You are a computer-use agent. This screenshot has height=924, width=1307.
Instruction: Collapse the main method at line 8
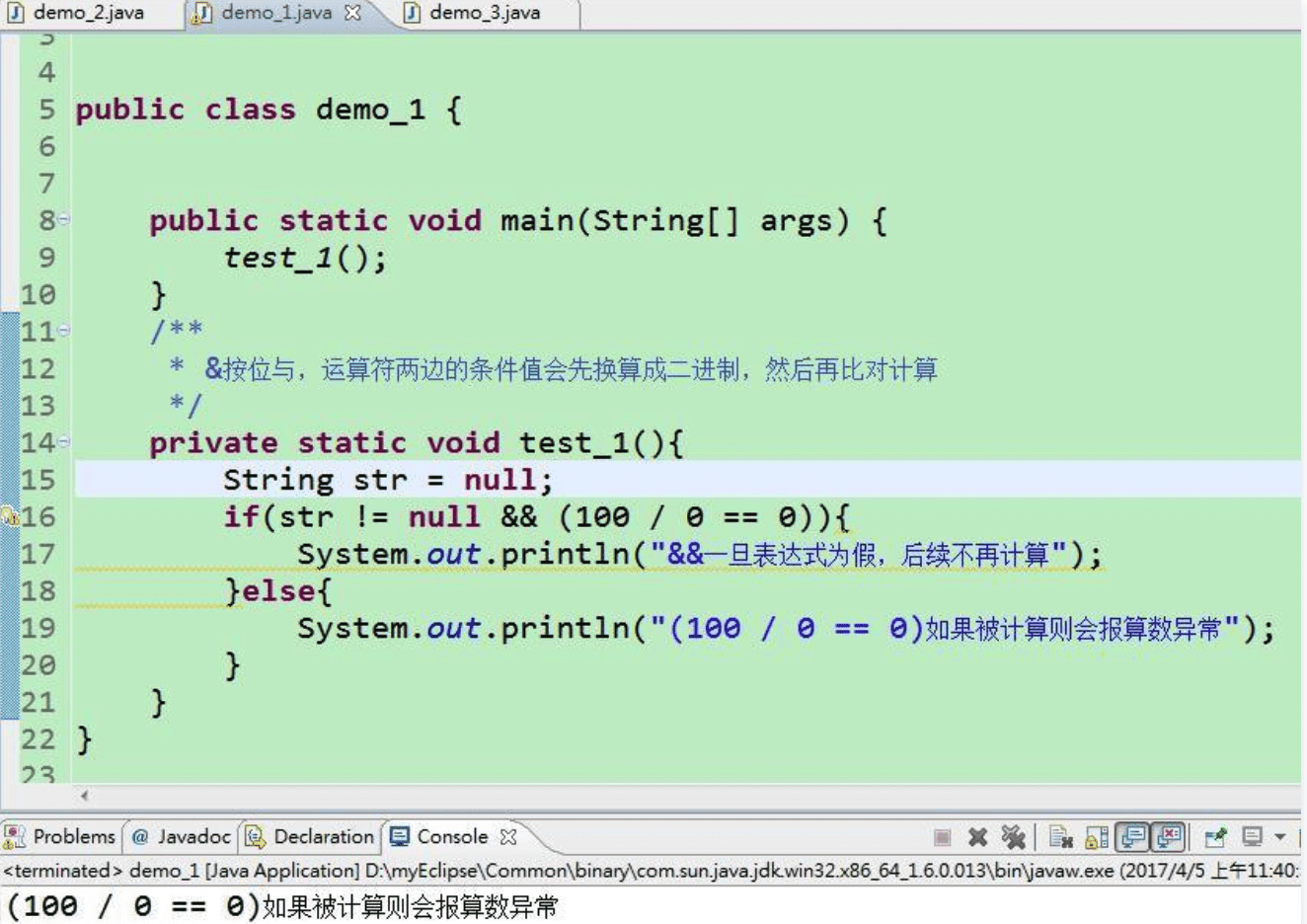pyautogui.click(x=64, y=219)
